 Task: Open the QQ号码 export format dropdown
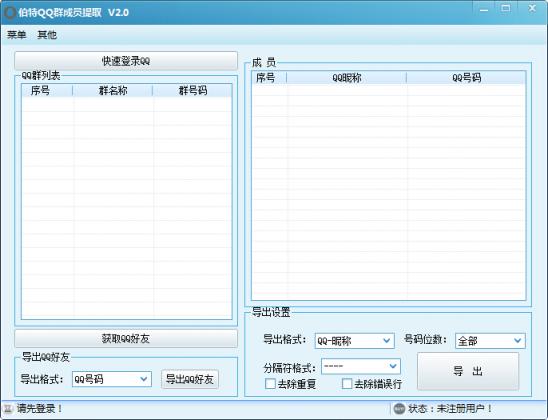coord(111,379)
